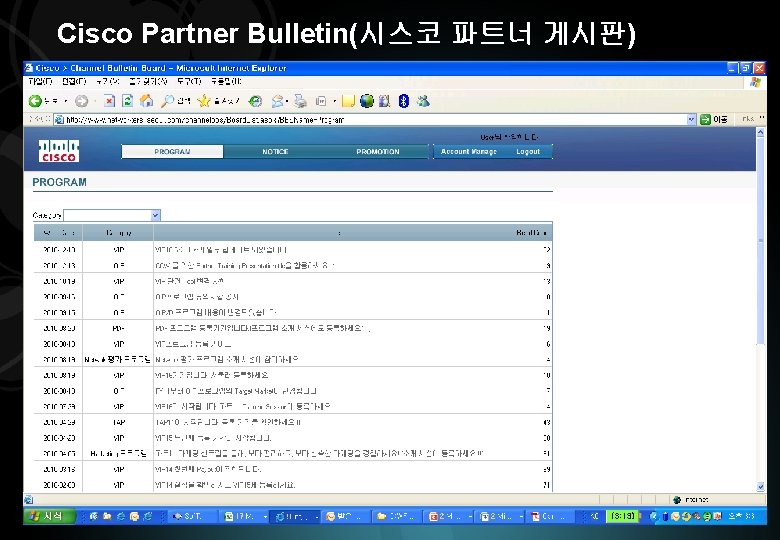Image resolution: width=780 pixels, height=540 pixels.
Task: Open the 파일(F) File menu
Action: click(x=40, y=81)
